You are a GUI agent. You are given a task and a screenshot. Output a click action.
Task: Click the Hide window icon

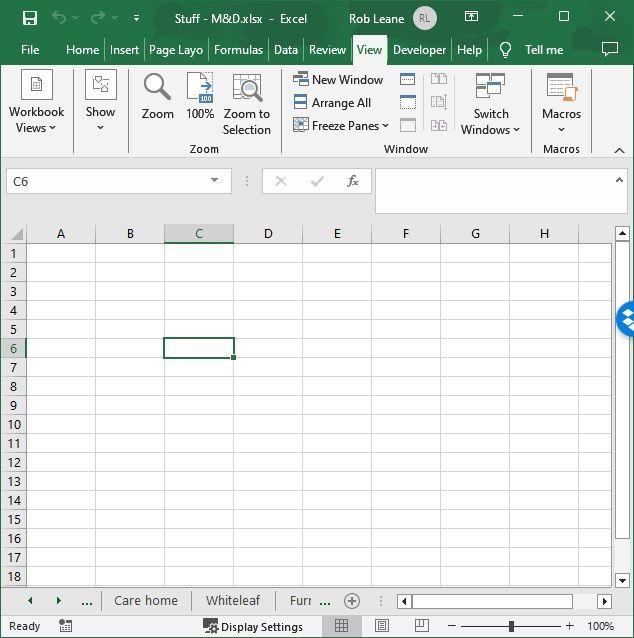(x=408, y=102)
